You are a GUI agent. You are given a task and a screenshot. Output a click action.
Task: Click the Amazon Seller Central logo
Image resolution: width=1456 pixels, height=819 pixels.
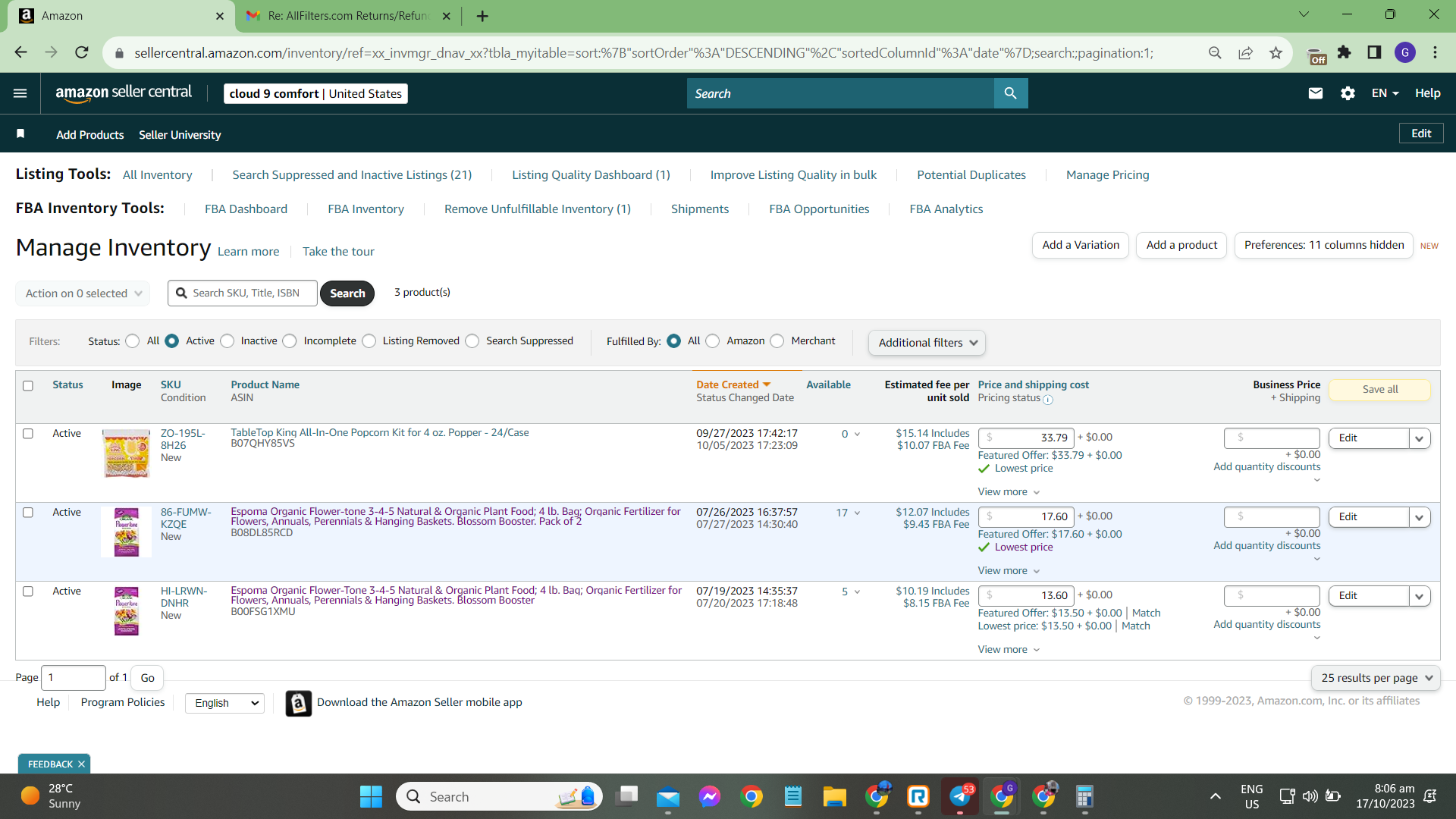coord(124,93)
